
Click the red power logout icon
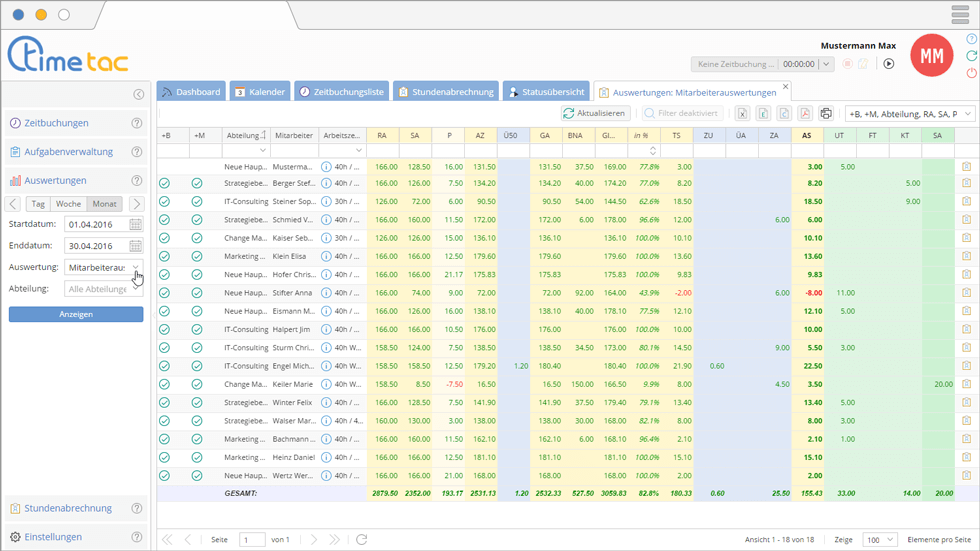(x=972, y=73)
